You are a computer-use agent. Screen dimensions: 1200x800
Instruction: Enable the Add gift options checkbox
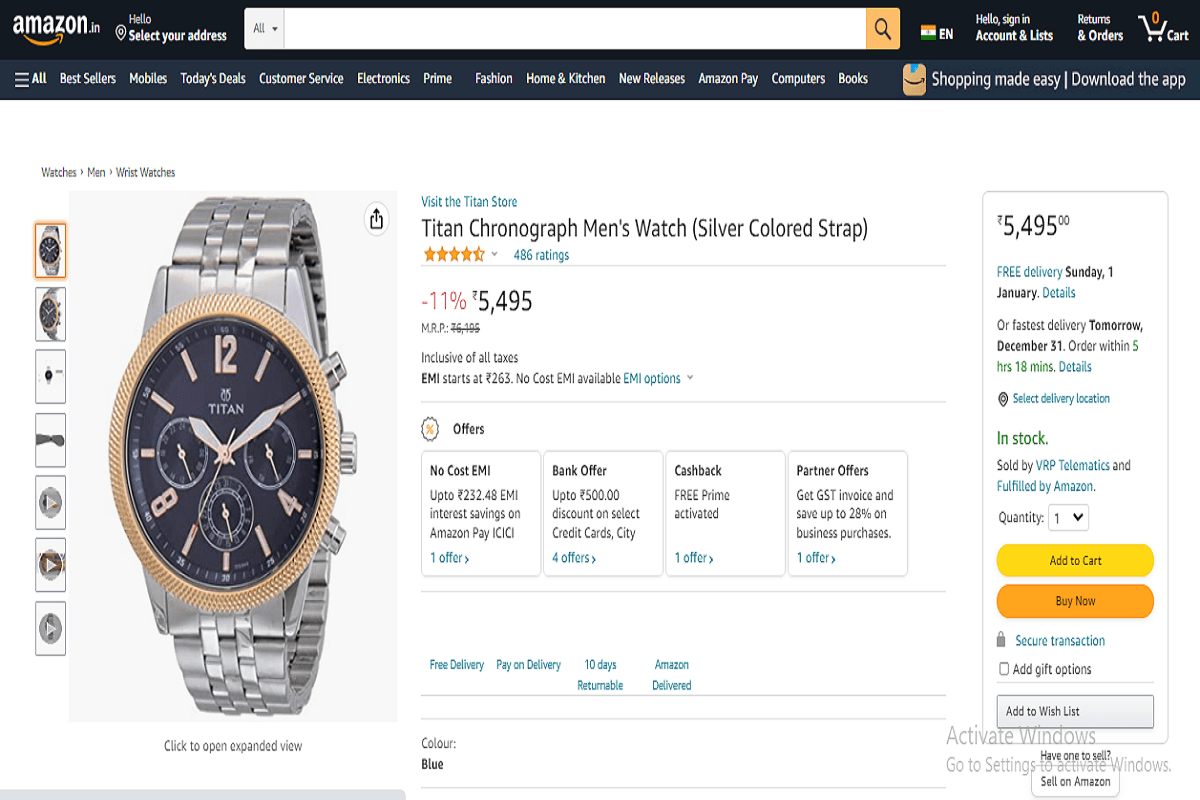point(1004,668)
